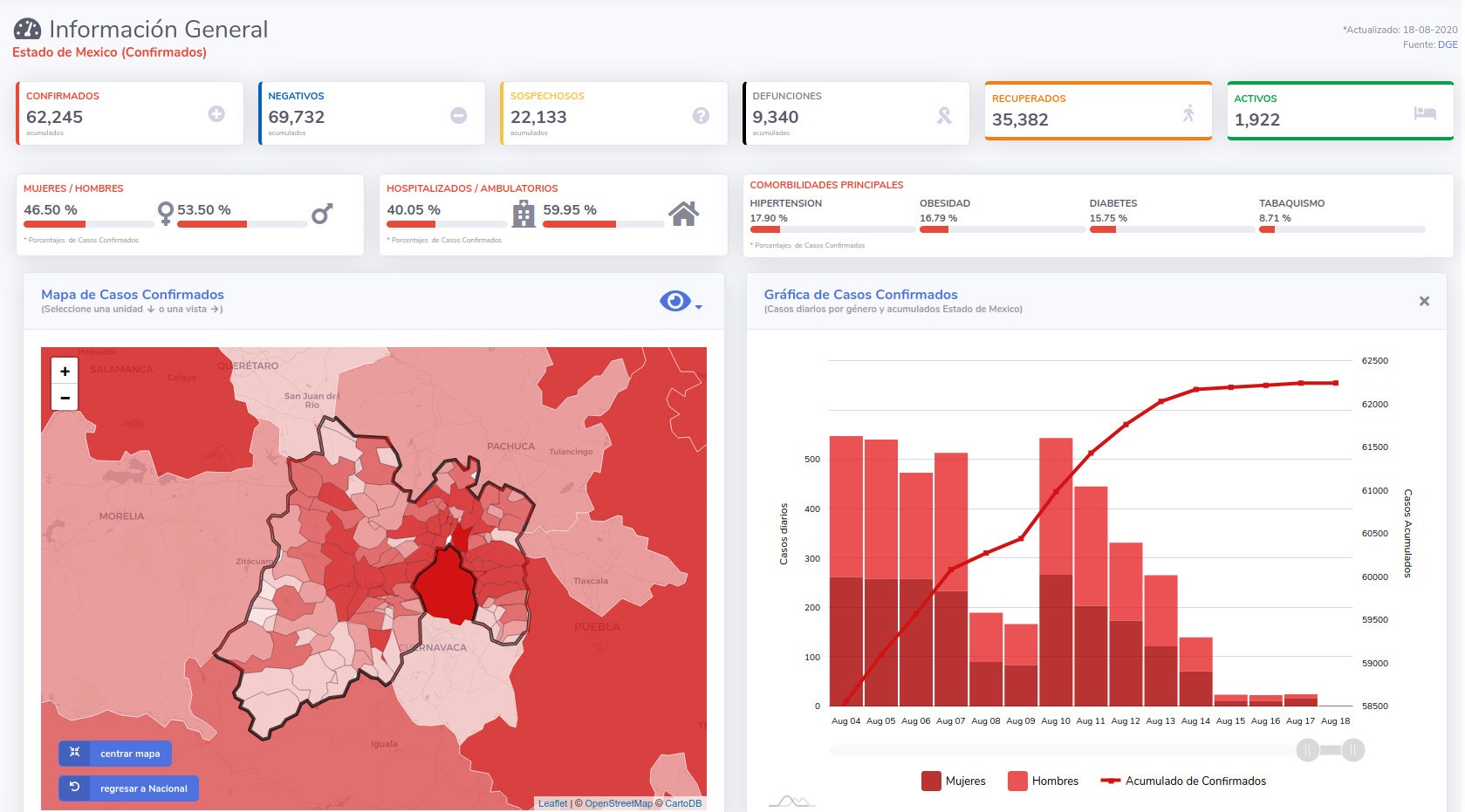This screenshot has width=1465, height=812.
Task: Click the left handle of chart range slider
Action: tap(1307, 750)
